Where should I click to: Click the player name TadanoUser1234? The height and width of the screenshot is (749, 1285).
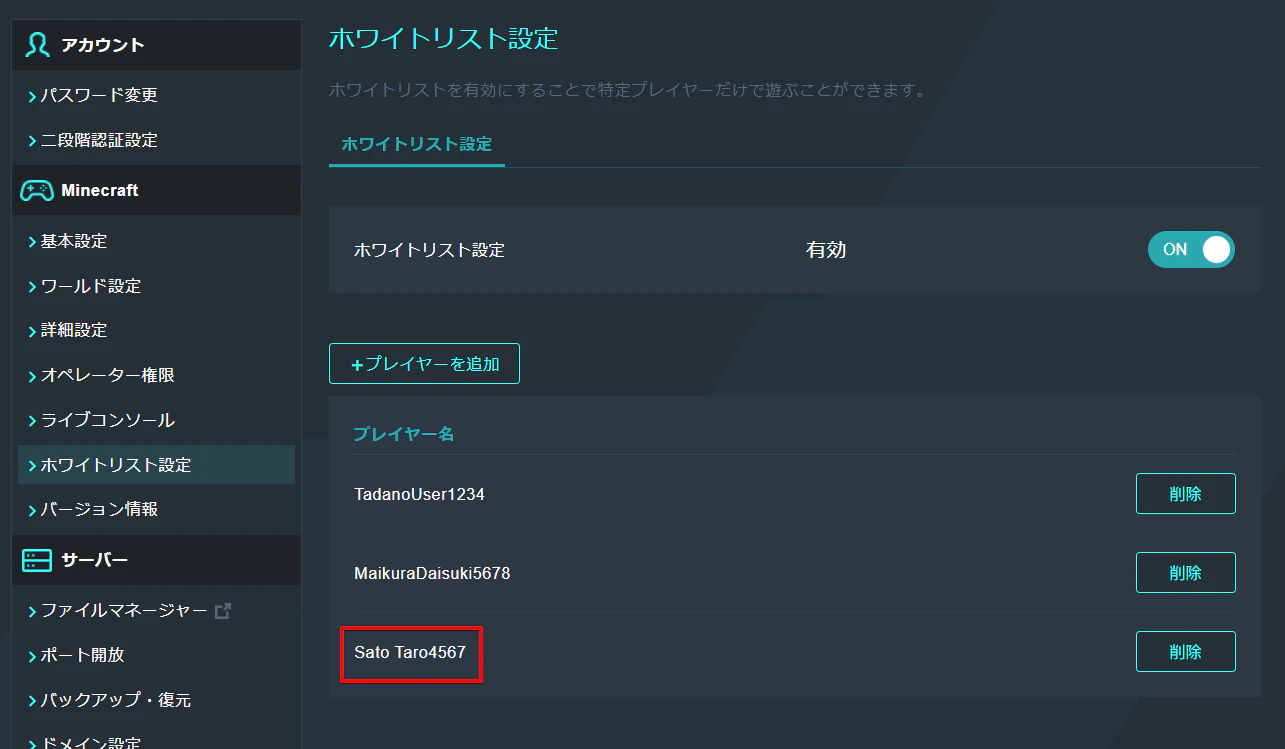pos(419,494)
